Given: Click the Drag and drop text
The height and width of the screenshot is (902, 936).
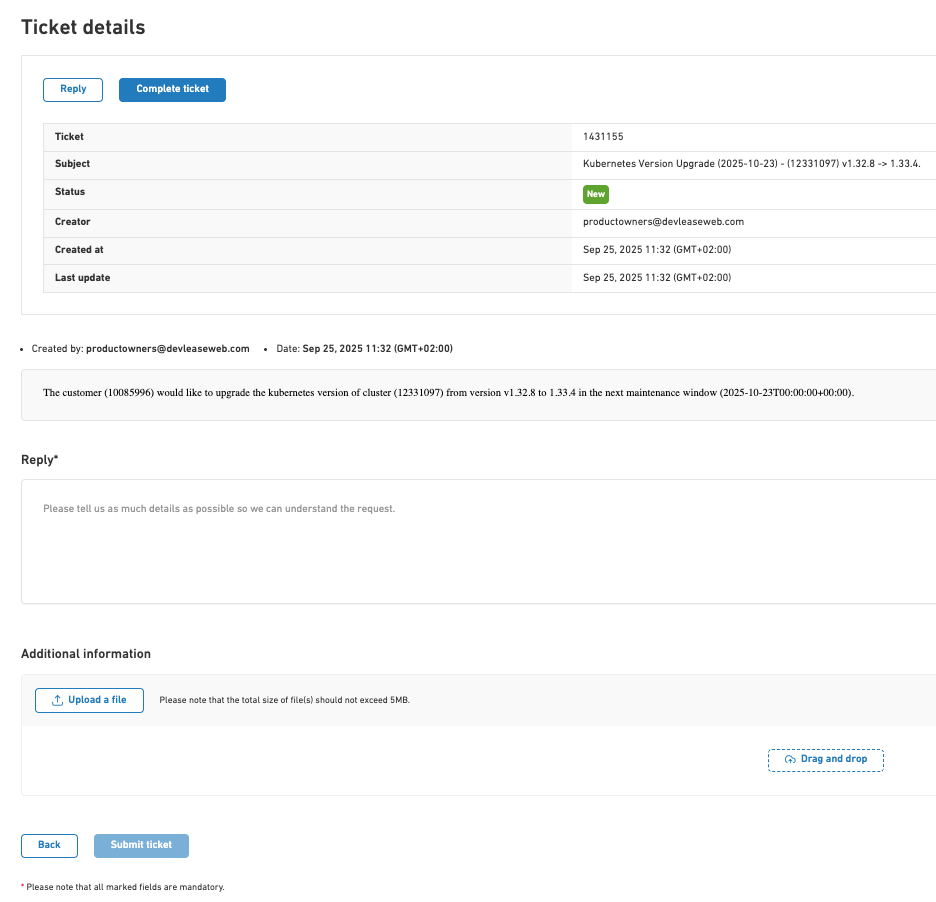Looking at the screenshot, I should (x=834, y=760).
